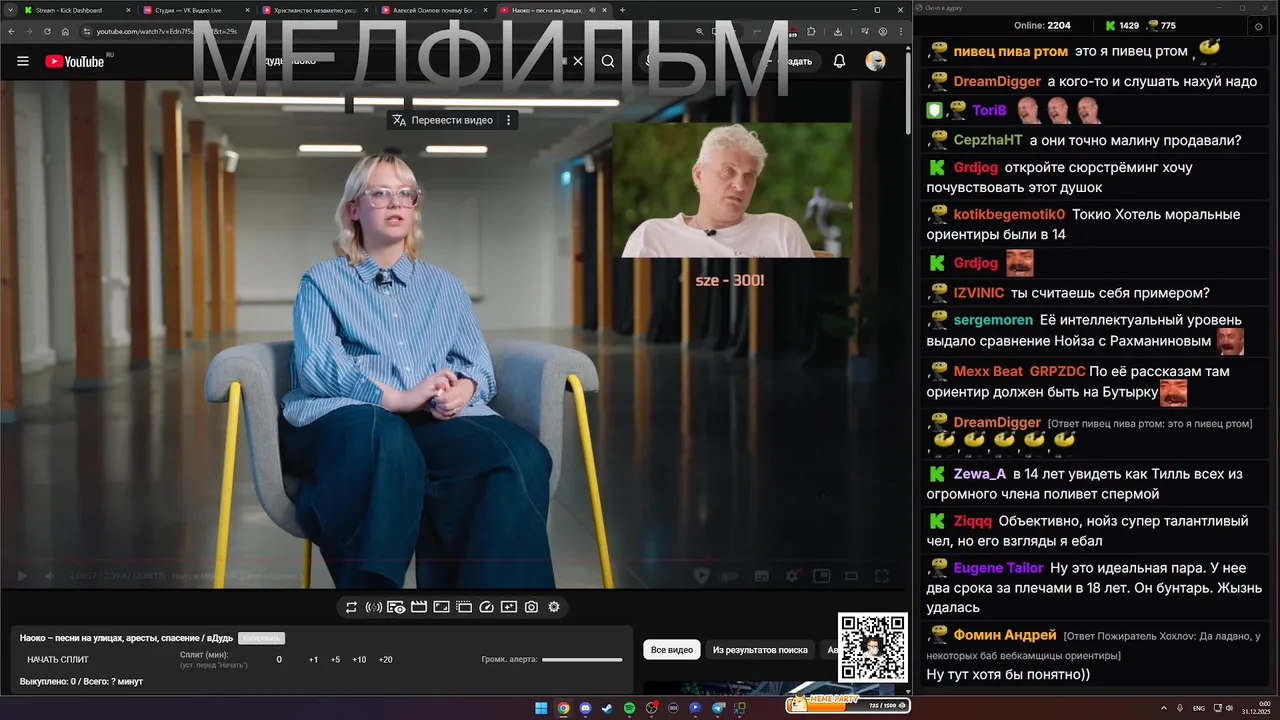Screen dimensions: 1280x720
Task: Click the camera screenshot icon
Action: [x=531, y=607]
